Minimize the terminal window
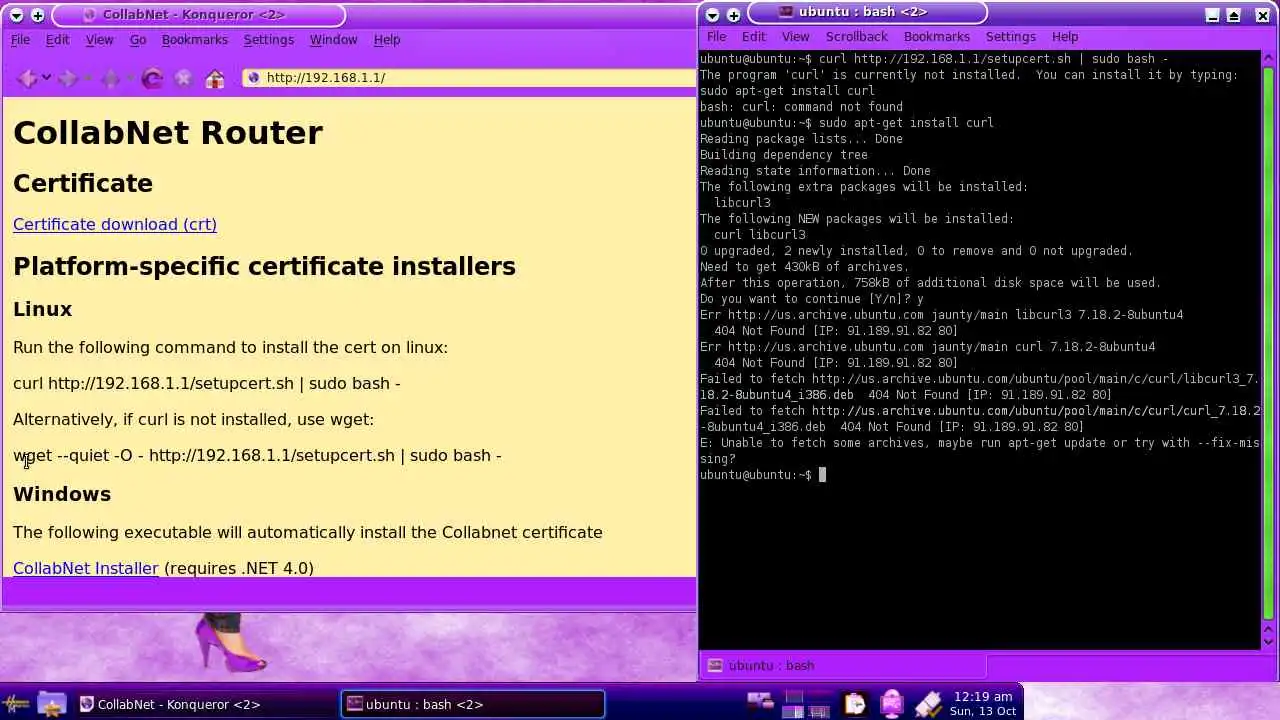 coord(1212,15)
